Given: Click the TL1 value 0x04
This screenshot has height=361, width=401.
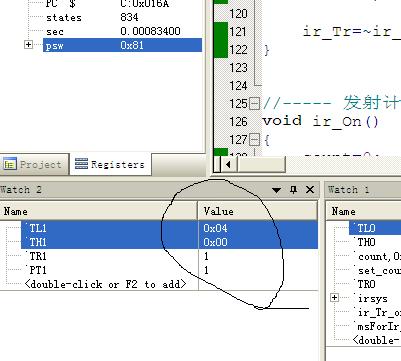Looking at the screenshot, I should coord(215,228).
